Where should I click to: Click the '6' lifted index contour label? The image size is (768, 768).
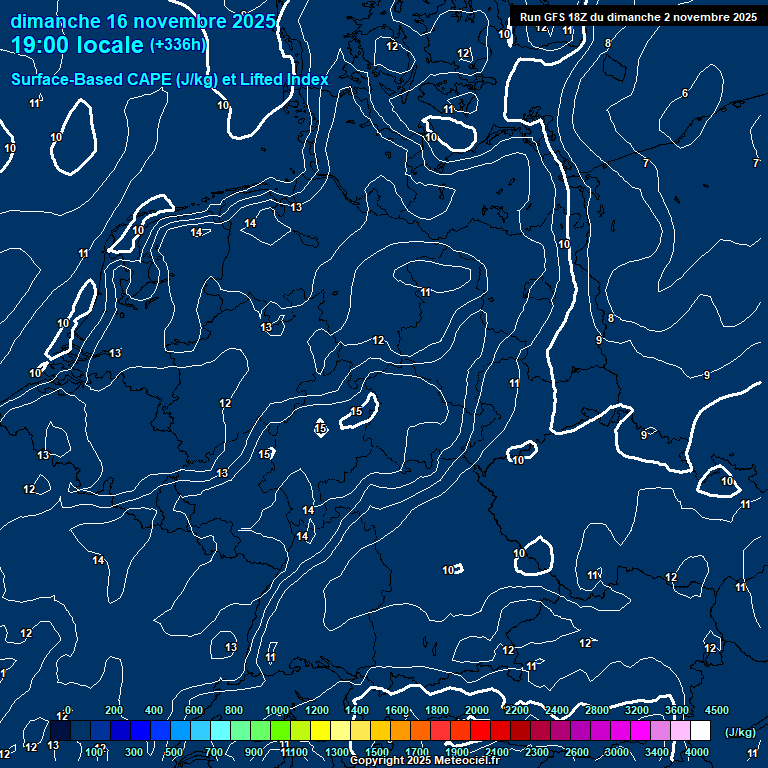[x=685, y=93]
